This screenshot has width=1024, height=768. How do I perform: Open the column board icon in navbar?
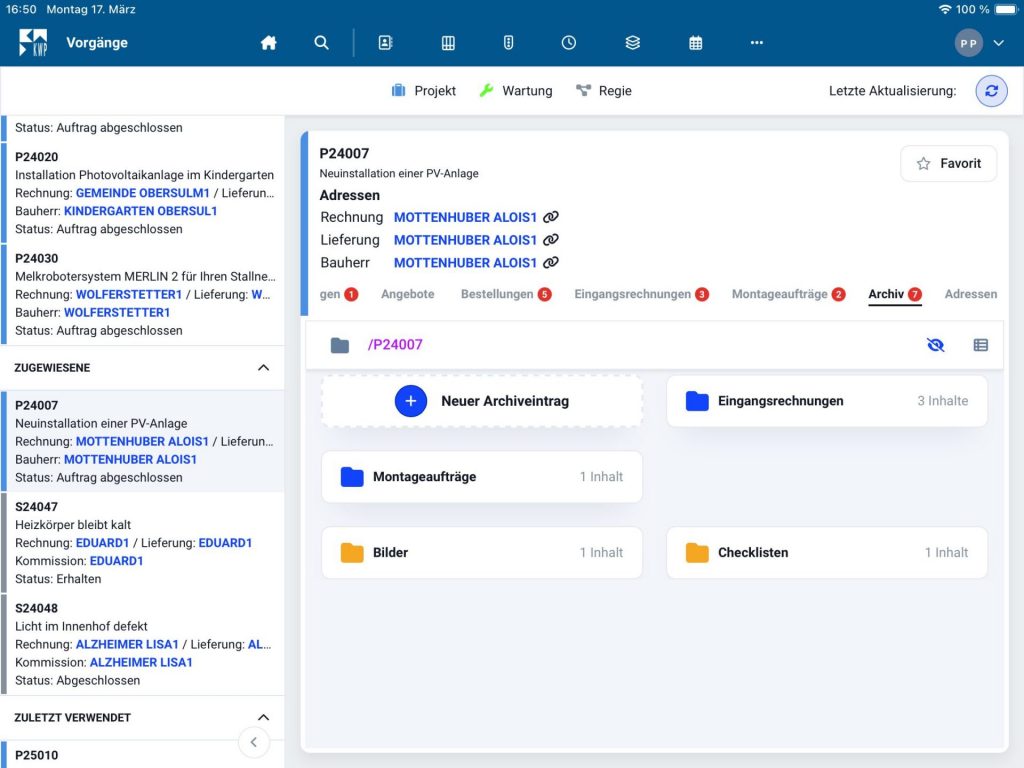coord(448,43)
